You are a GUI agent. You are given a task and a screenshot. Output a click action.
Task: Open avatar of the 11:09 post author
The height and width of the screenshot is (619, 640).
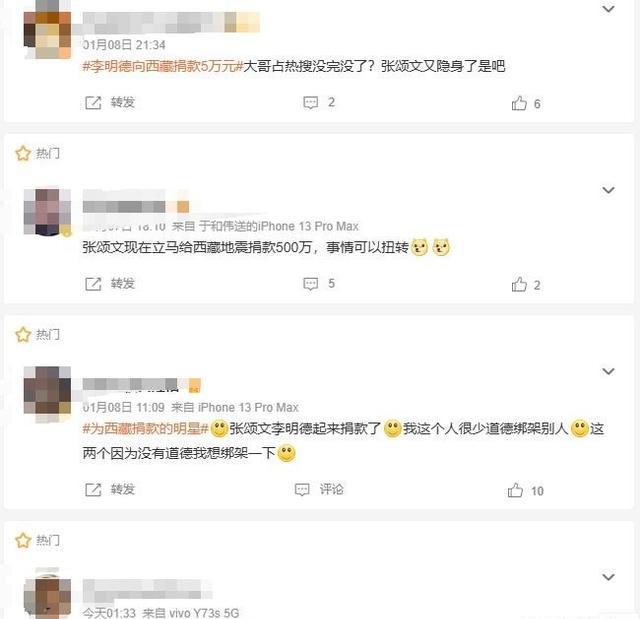click(47, 390)
